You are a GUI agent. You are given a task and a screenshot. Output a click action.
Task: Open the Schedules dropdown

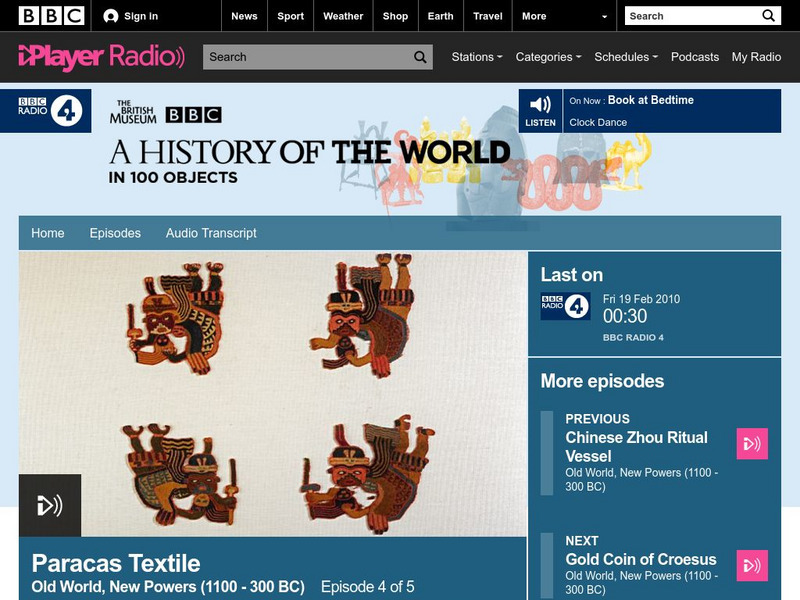click(626, 57)
